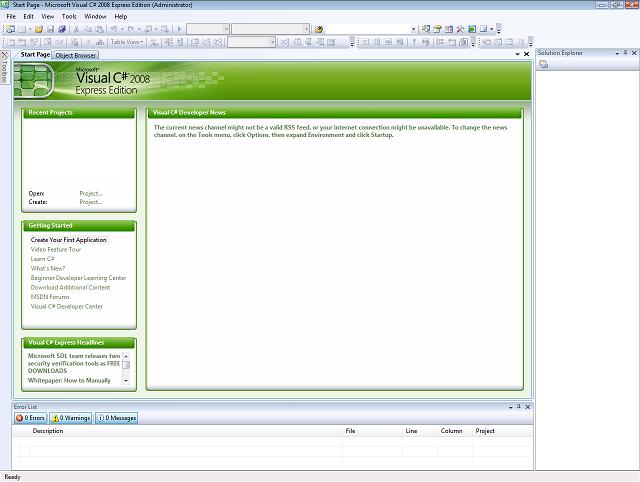Click the Navigate Forward icon
The image size is (640, 482).
[x=164, y=29]
